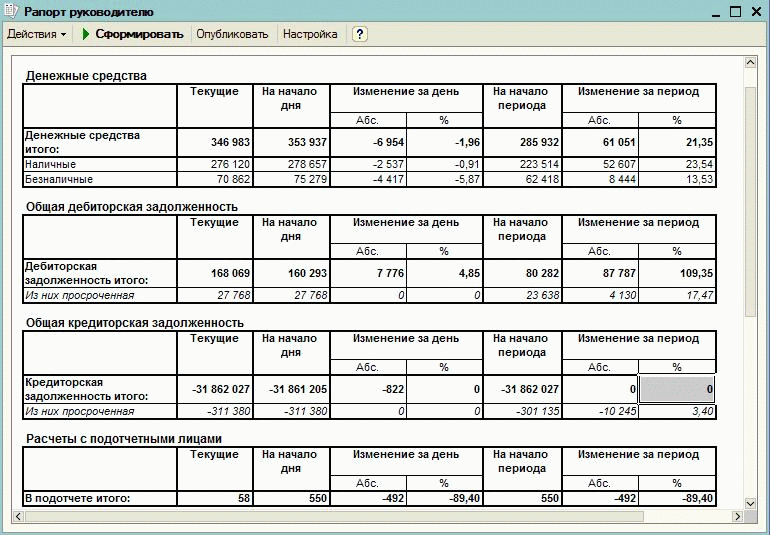Click the vertical scrollbar thumb
The image size is (770, 535).
(750, 190)
